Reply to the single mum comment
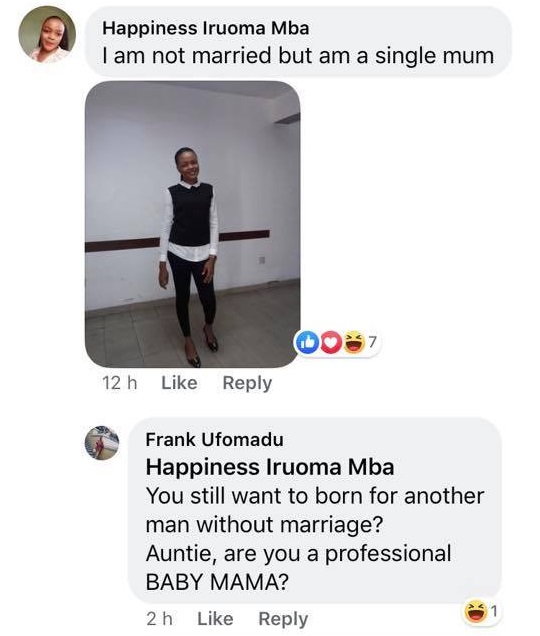This screenshot has height=636, width=540. pyautogui.click(x=247, y=382)
